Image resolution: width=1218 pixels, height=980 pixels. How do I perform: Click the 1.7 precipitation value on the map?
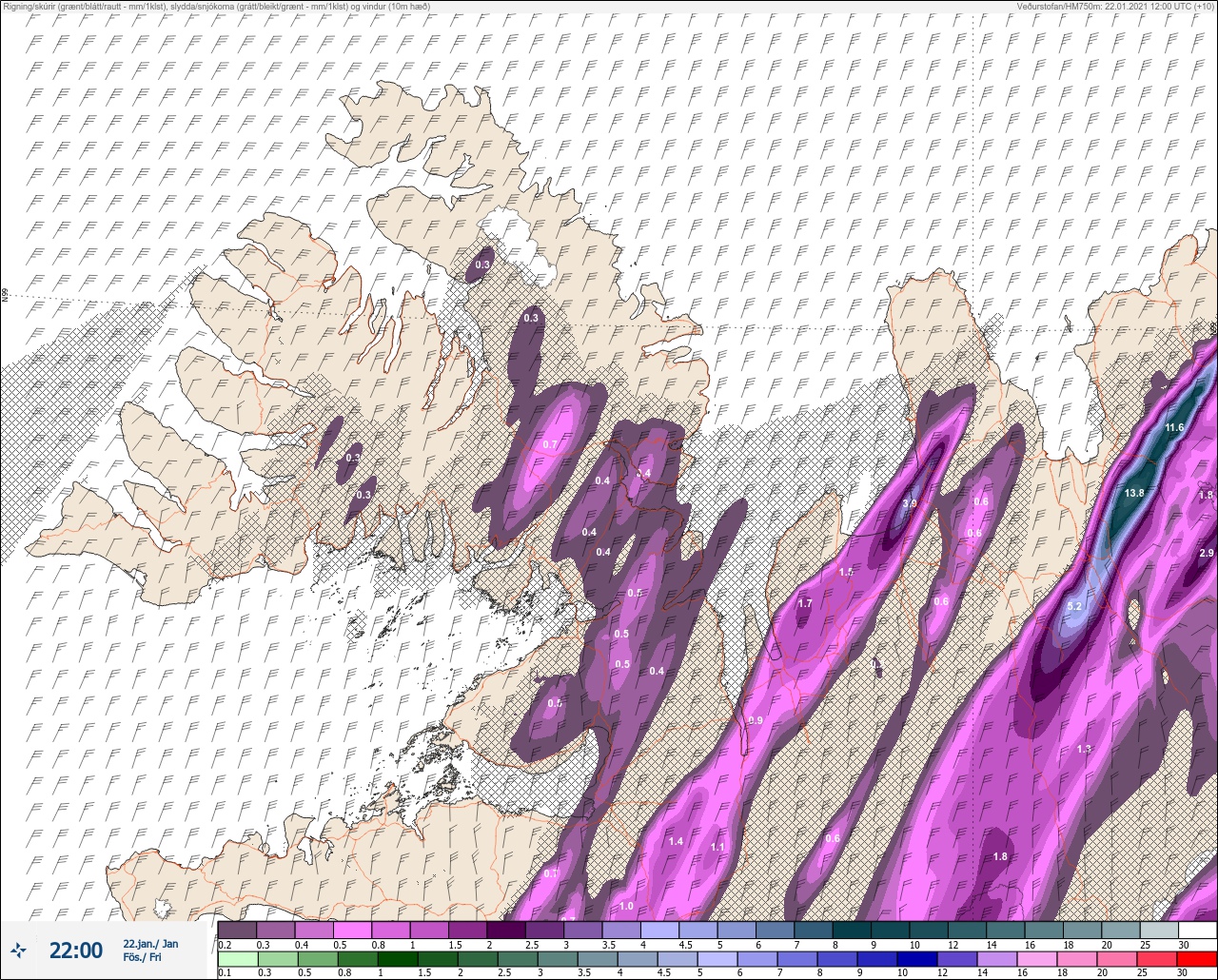click(805, 603)
